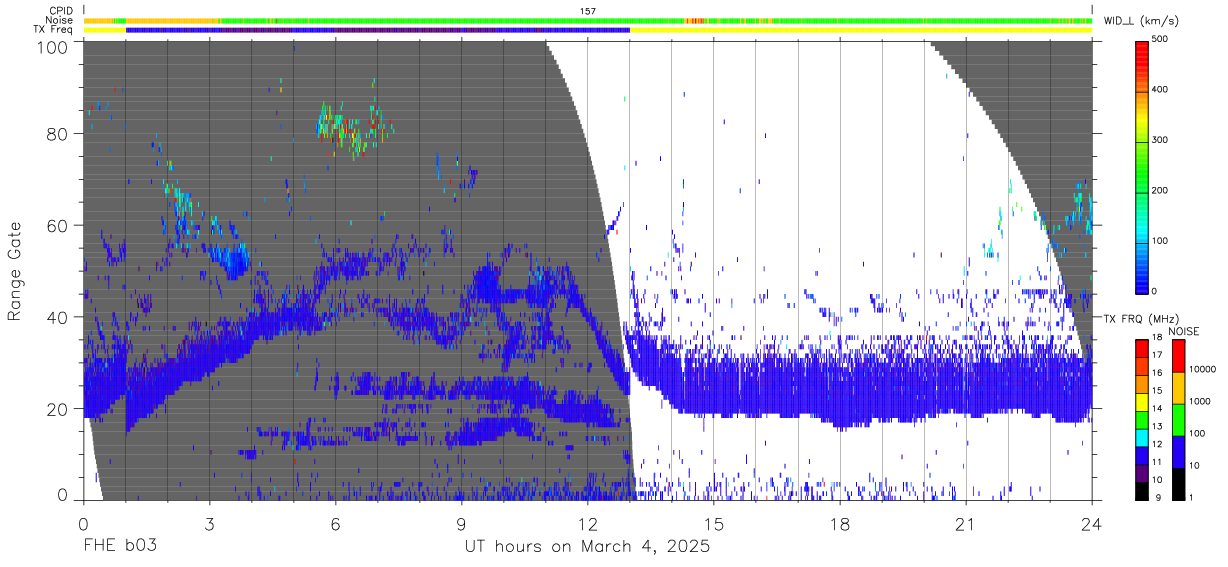Click the noise indicator strip at top
This screenshot has height=567, width=1228.
pos(588,20)
